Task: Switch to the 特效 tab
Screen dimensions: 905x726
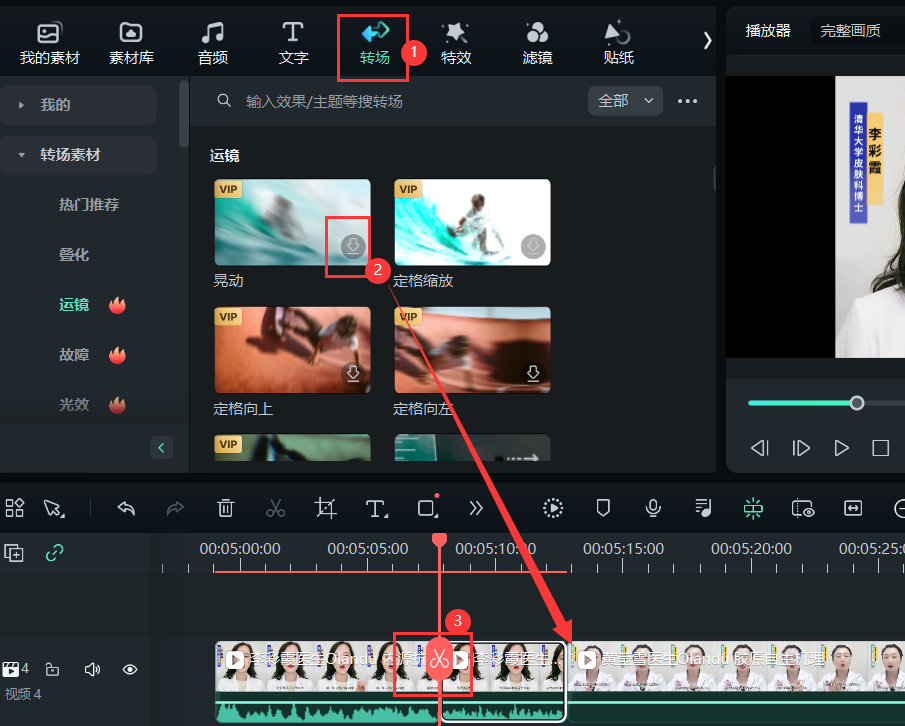Action: click(x=456, y=44)
